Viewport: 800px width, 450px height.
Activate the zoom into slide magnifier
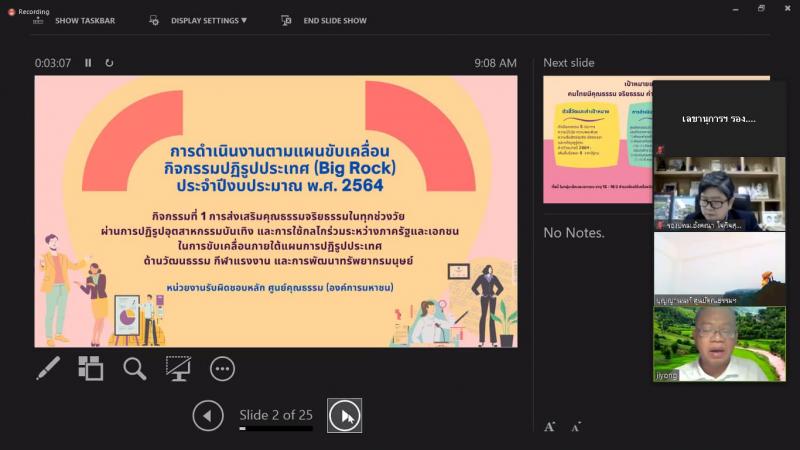click(135, 368)
